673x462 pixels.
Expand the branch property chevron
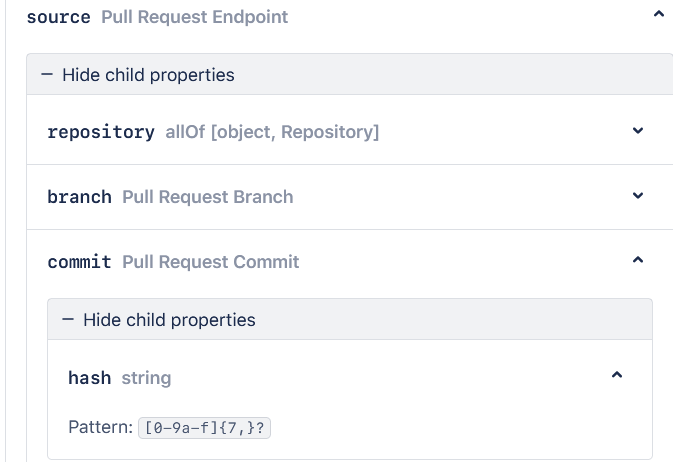[x=638, y=196]
